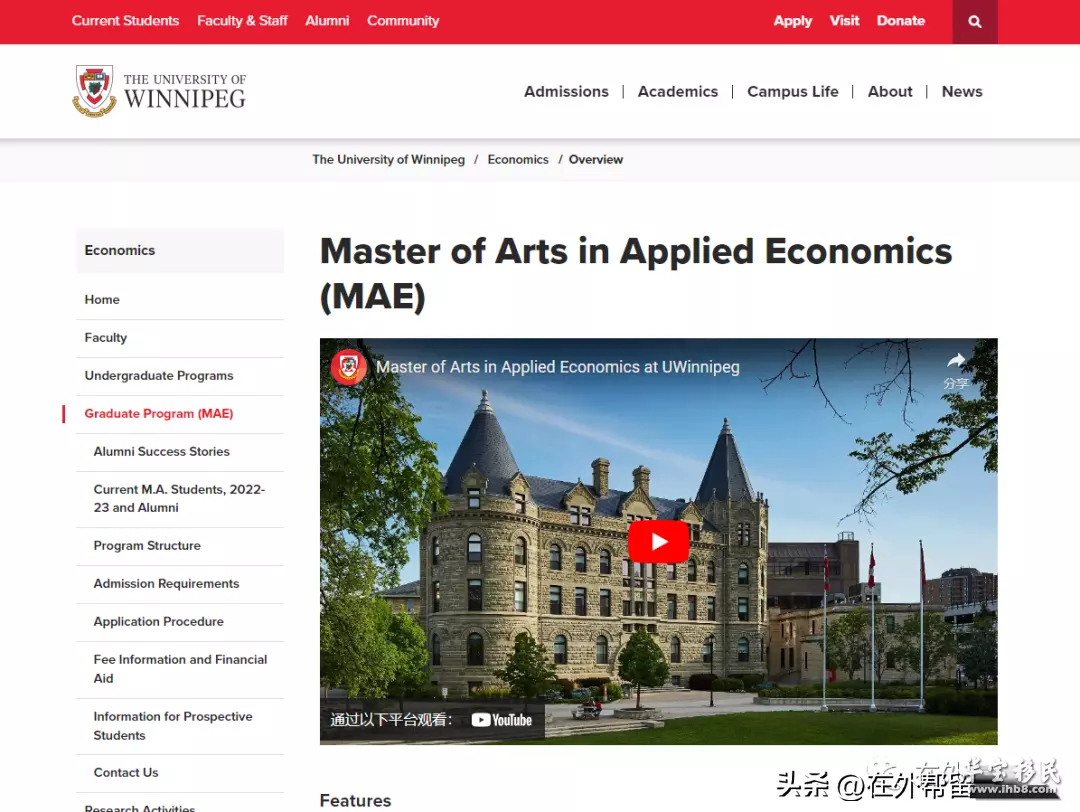This screenshot has width=1080, height=812.
Task: Select Graduate Program (MAE) in sidebar
Action: [159, 413]
